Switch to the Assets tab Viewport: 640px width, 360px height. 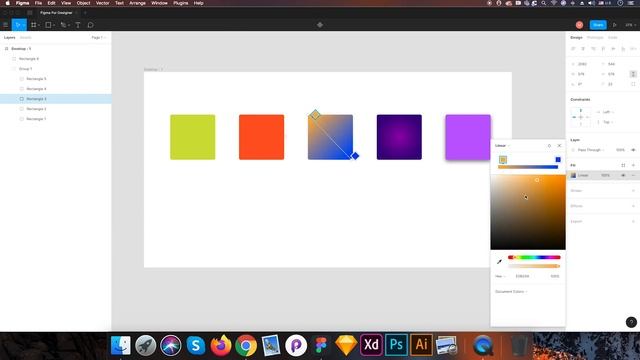(25, 38)
